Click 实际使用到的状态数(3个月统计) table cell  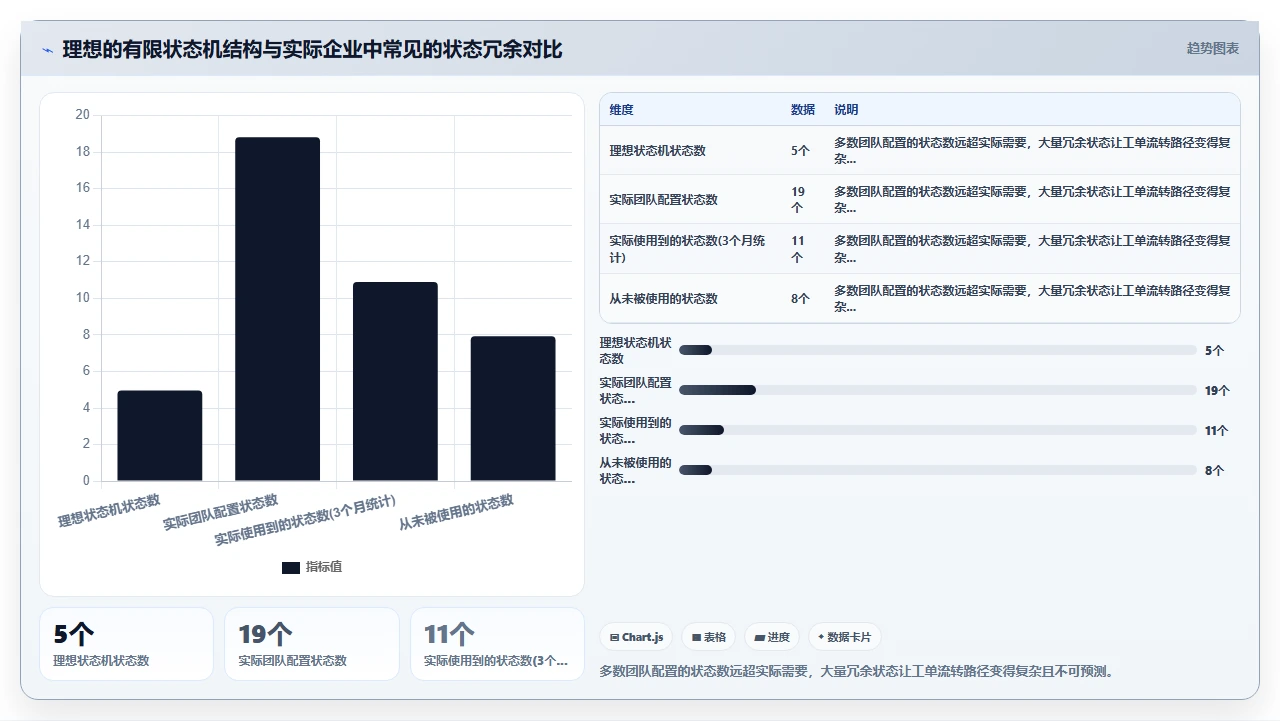click(688, 249)
